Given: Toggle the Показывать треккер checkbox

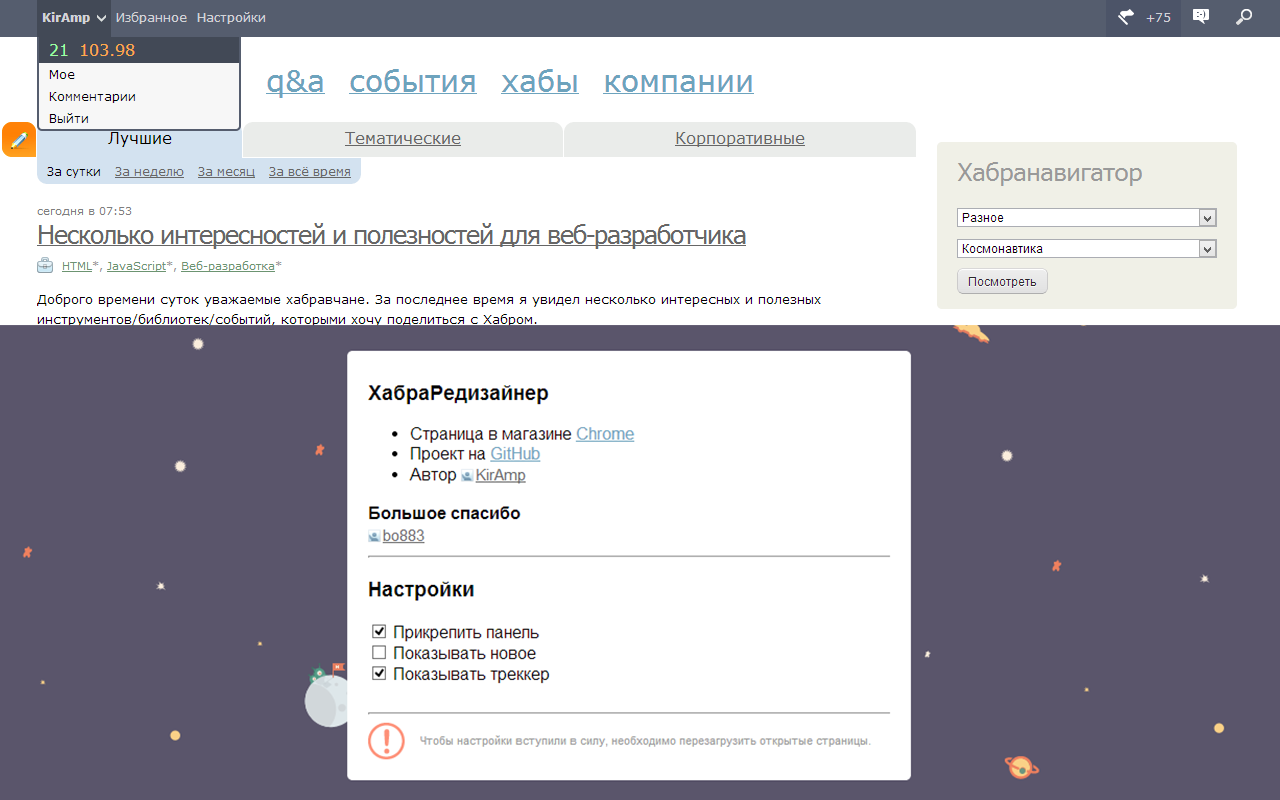Looking at the screenshot, I should coord(379,674).
